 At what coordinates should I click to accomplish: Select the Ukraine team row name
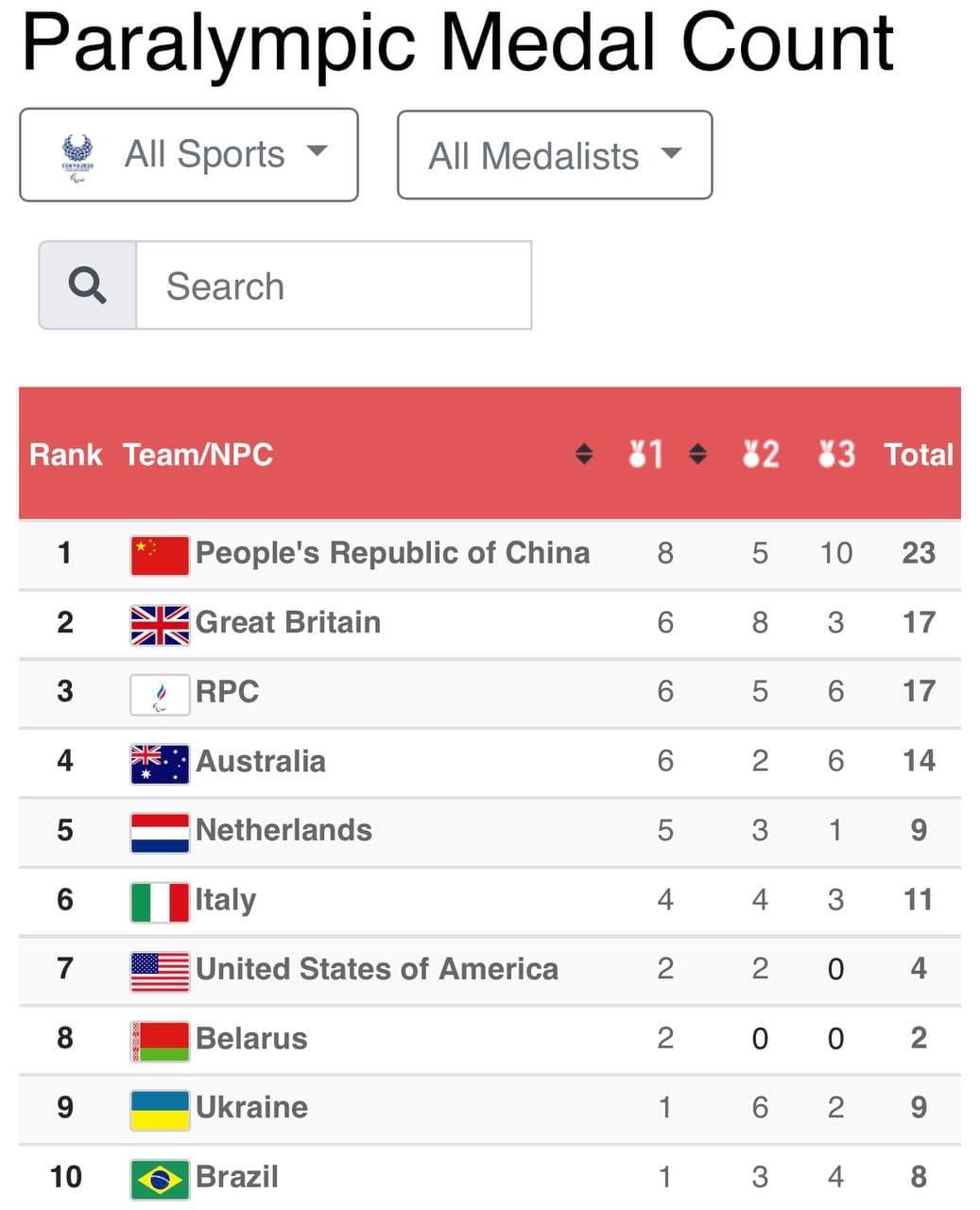251,1107
